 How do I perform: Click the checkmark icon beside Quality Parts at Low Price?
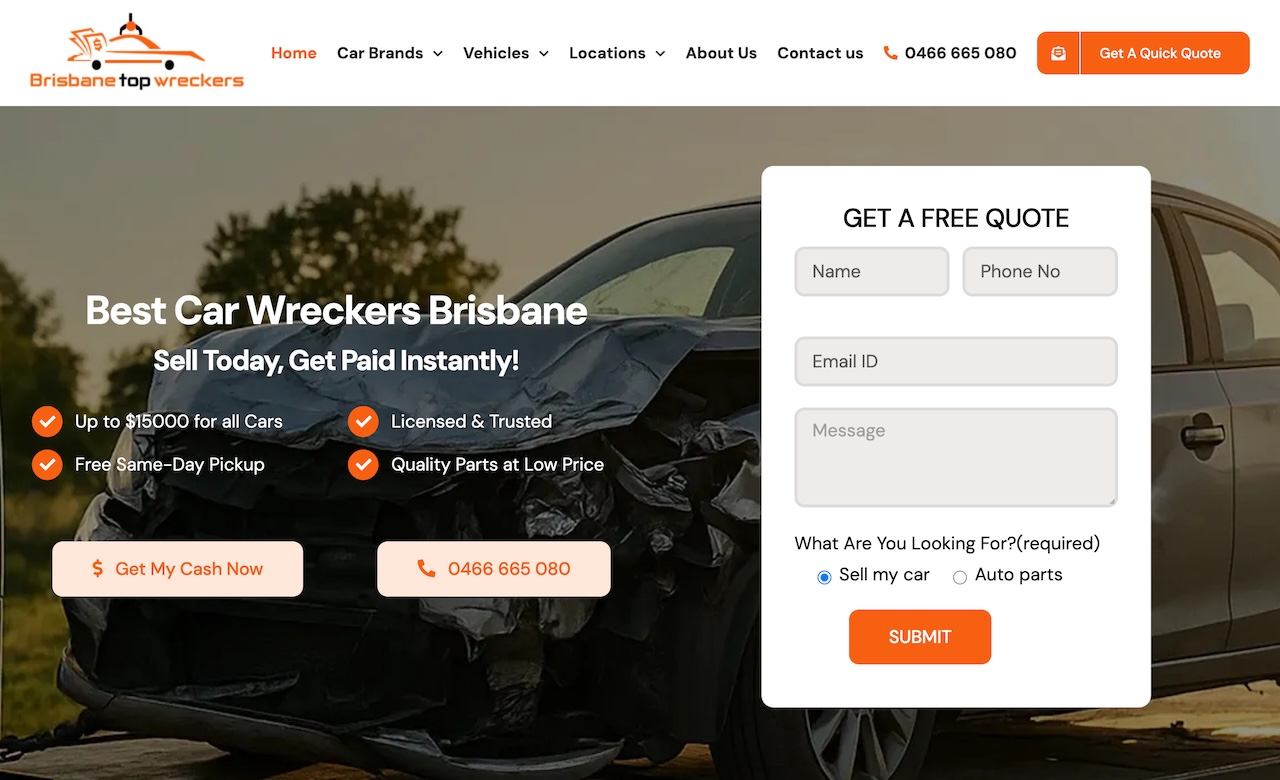tap(363, 465)
